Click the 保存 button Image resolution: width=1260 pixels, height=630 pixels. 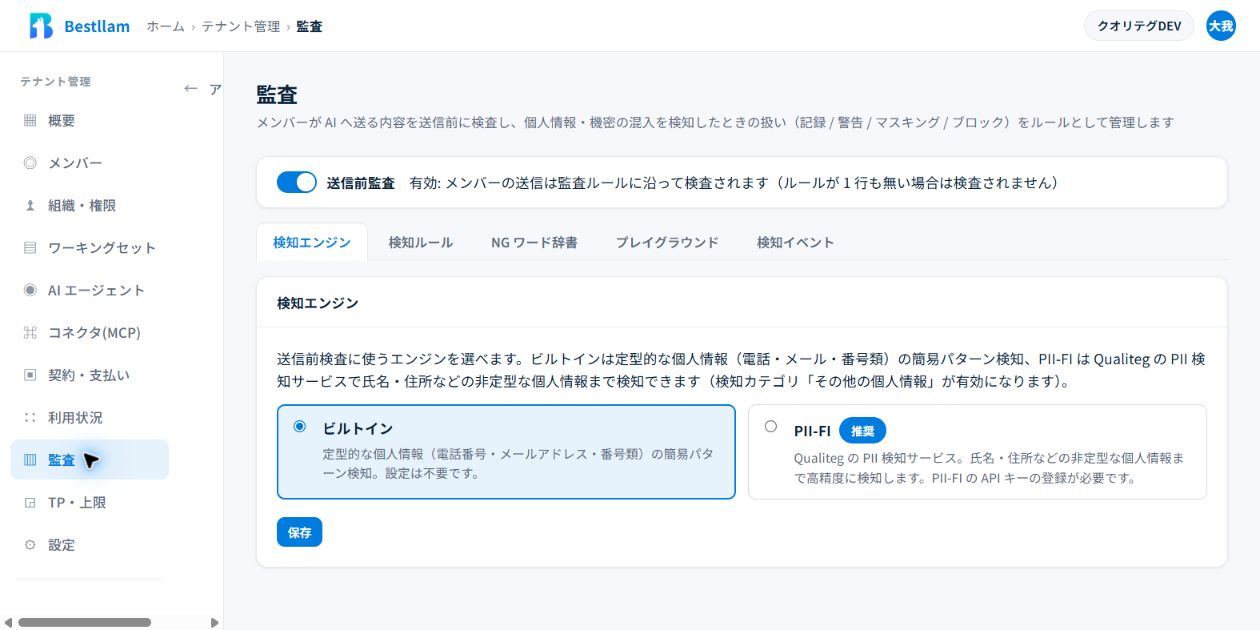coord(299,532)
